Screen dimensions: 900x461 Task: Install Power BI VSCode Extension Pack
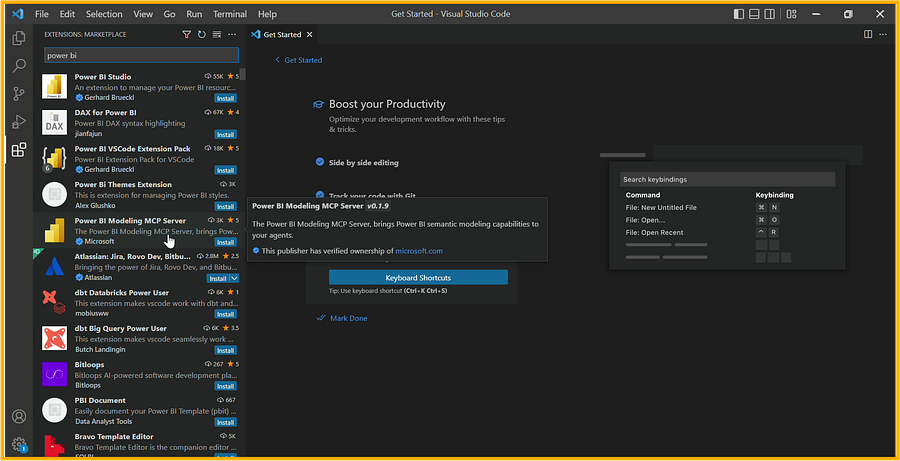[225, 171]
